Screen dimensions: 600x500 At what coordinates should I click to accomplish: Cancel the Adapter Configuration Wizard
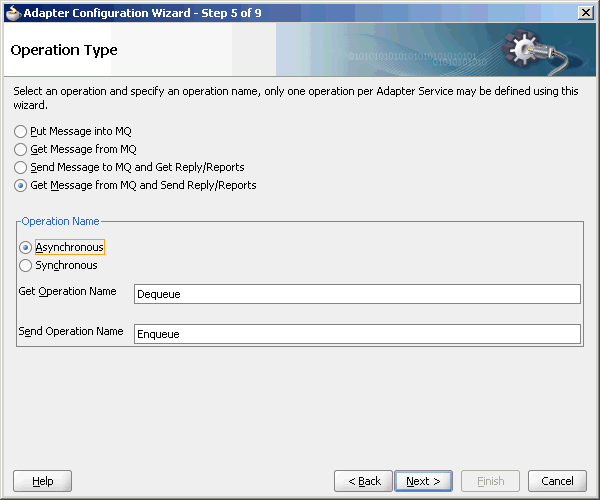pyautogui.click(x=557, y=481)
